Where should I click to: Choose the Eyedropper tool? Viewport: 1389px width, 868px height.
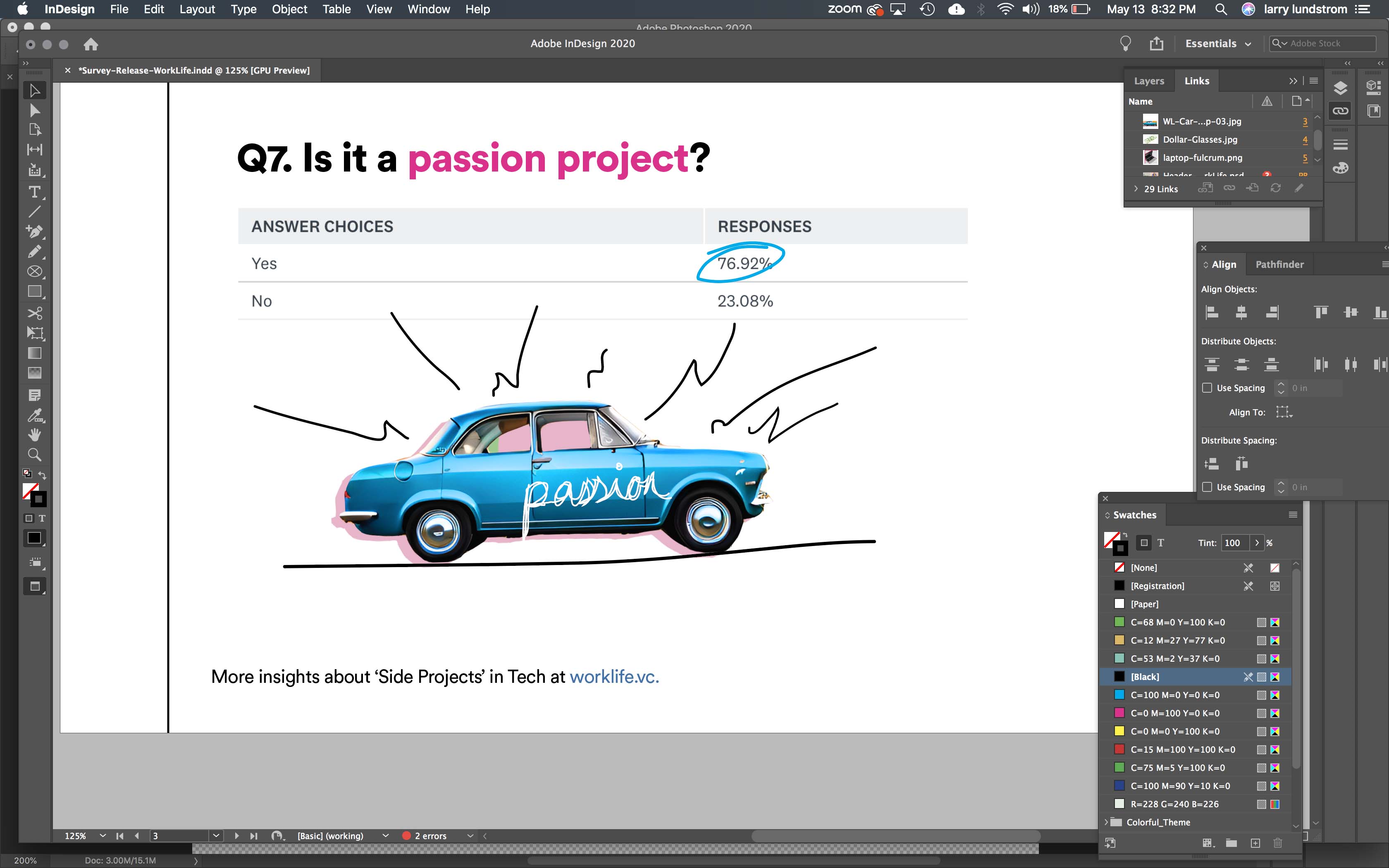[x=34, y=415]
